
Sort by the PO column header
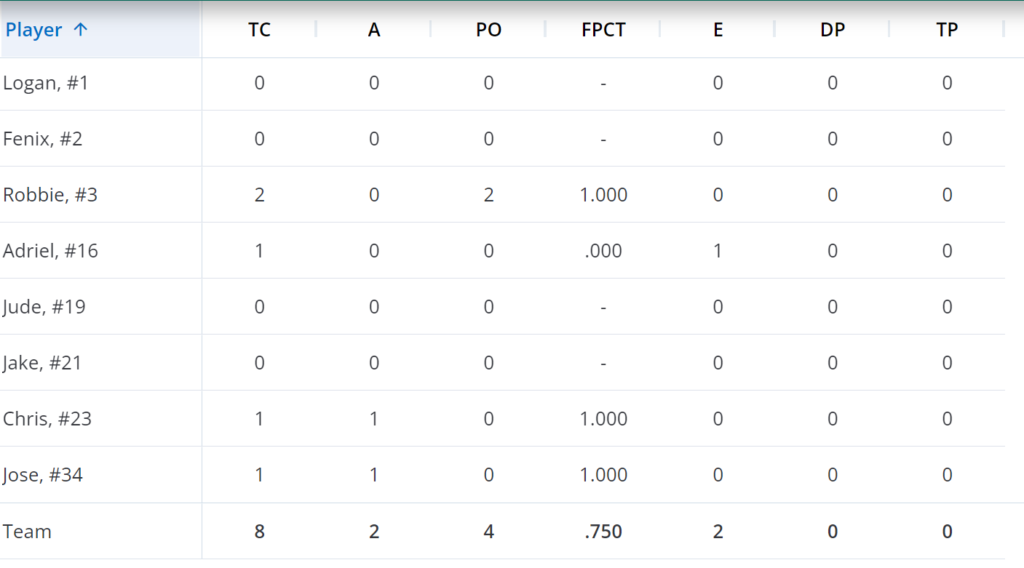(488, 30)
